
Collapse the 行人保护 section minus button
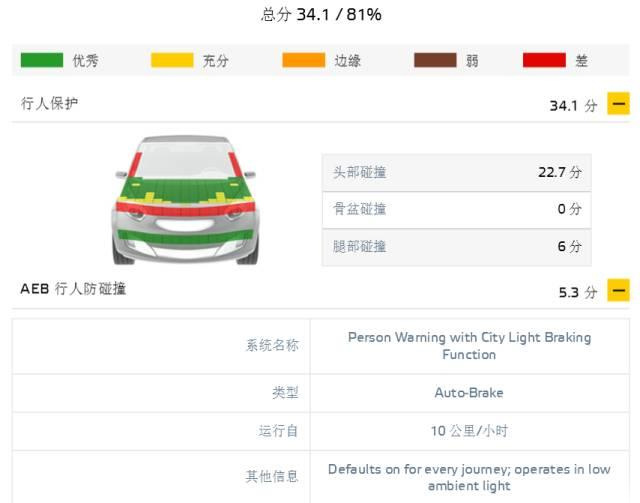click(x=618, y=104)
